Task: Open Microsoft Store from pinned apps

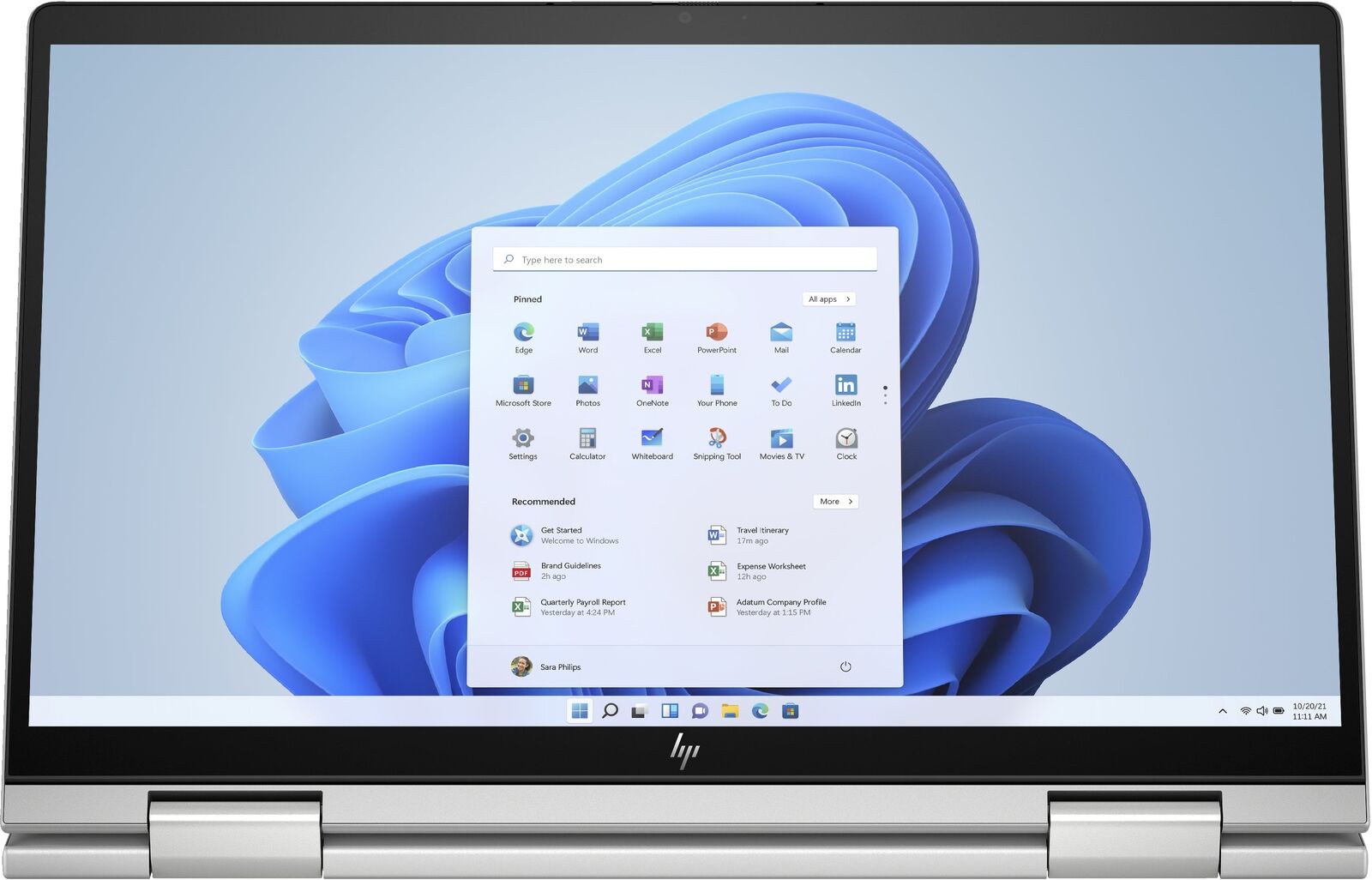Action: tap(523, 390)
